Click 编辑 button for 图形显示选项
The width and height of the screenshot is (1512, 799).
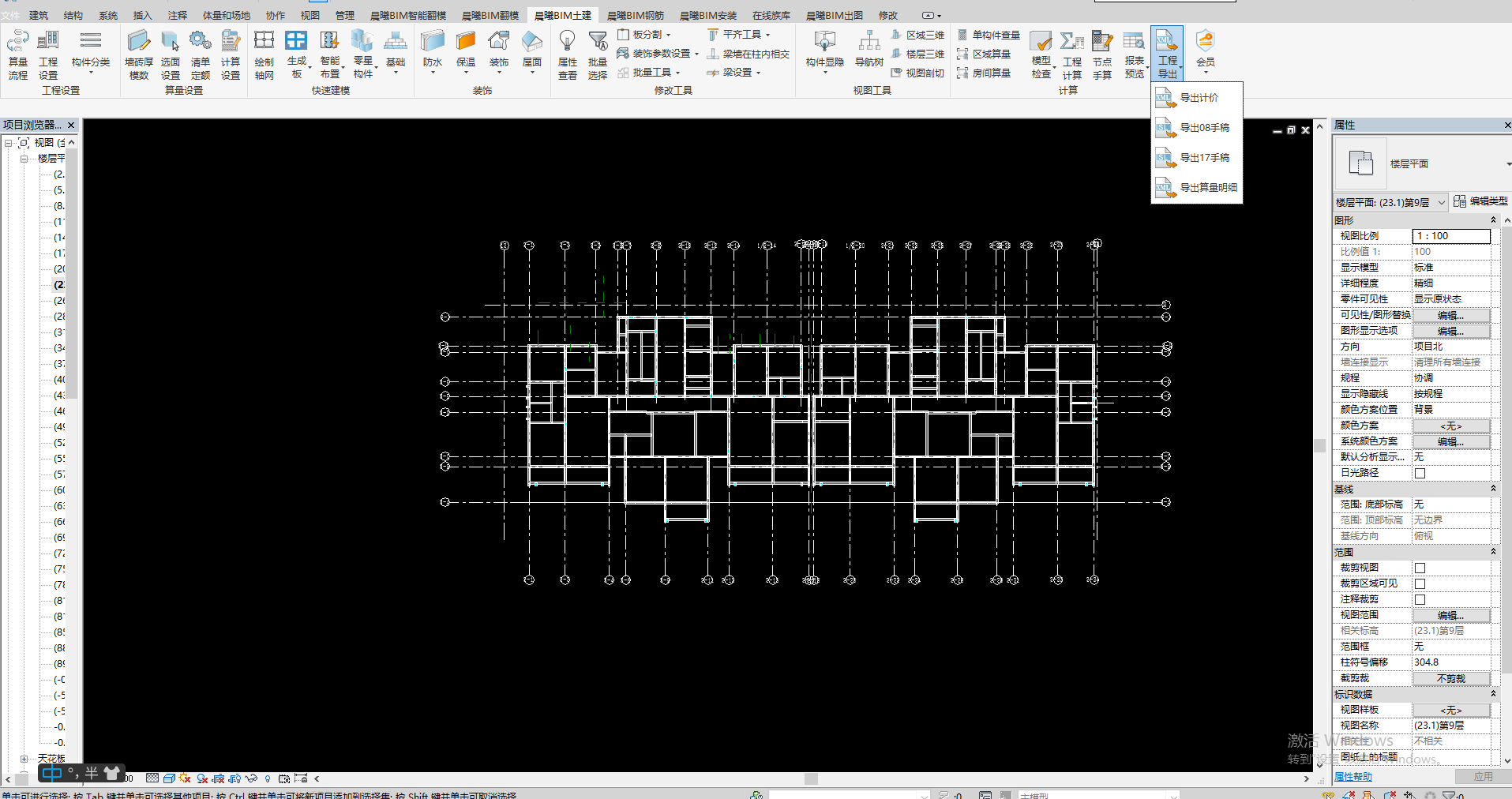click(1451, 331)
